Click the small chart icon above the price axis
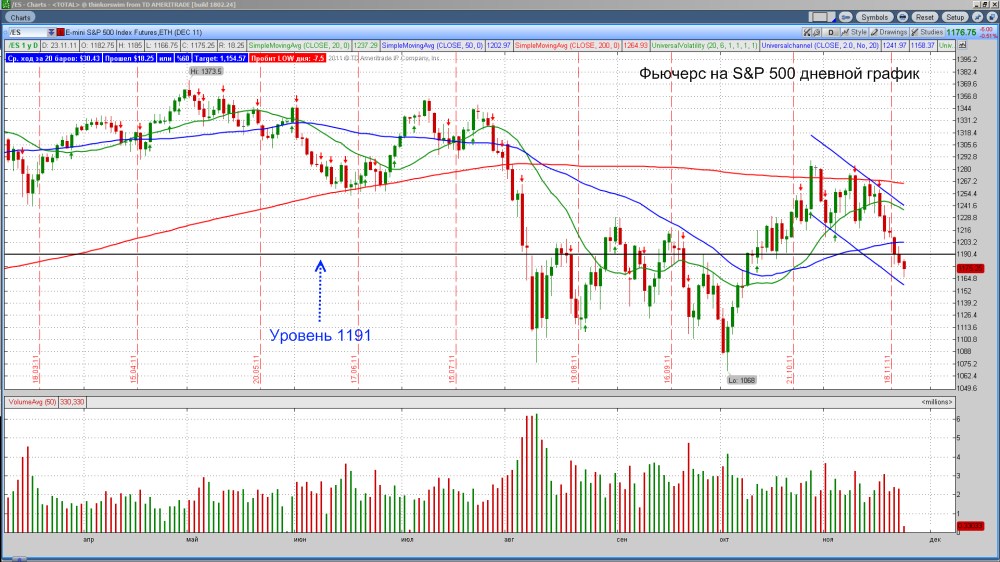 962,46
